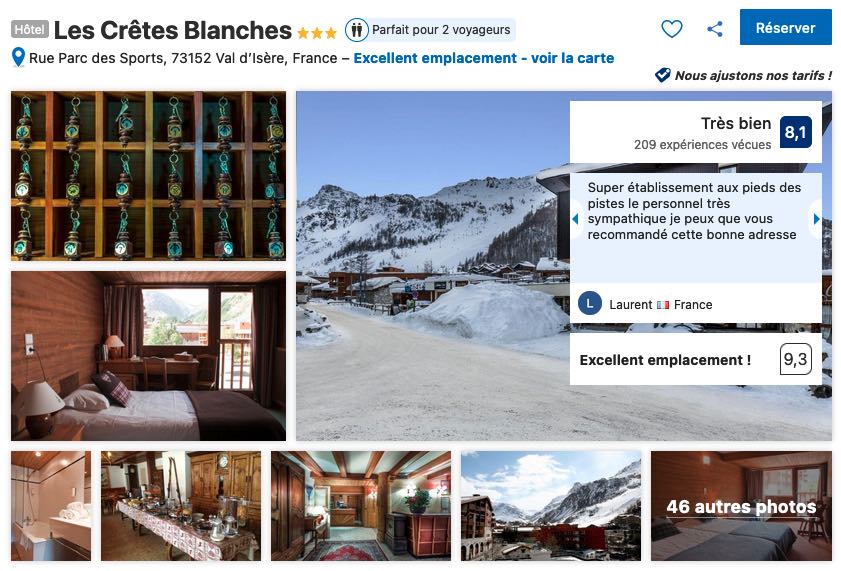Open the bedroom with window photo
This screenshot has width=841, height=571.
[x=149, y=356]
